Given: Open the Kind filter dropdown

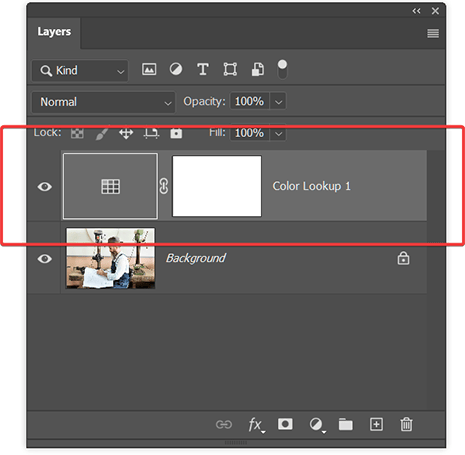Looking at the screenshot, I should coord(80,71).
